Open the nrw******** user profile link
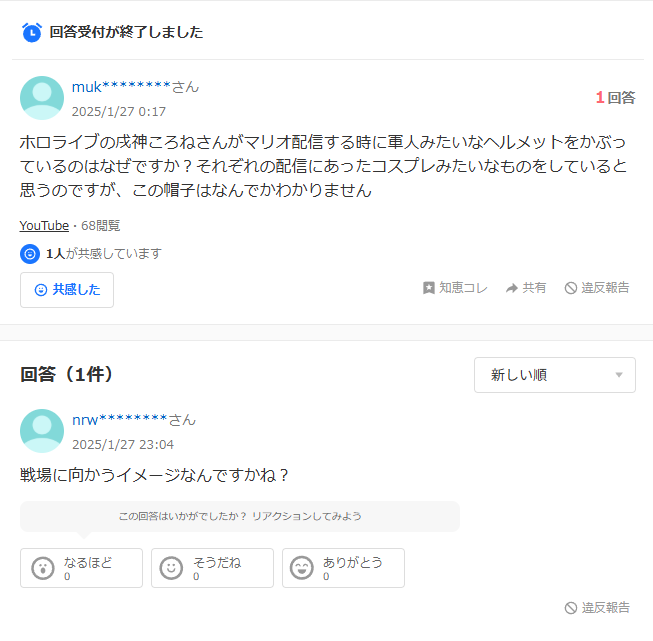The width and height of the screenshot is (653, 641). [134, 420]
